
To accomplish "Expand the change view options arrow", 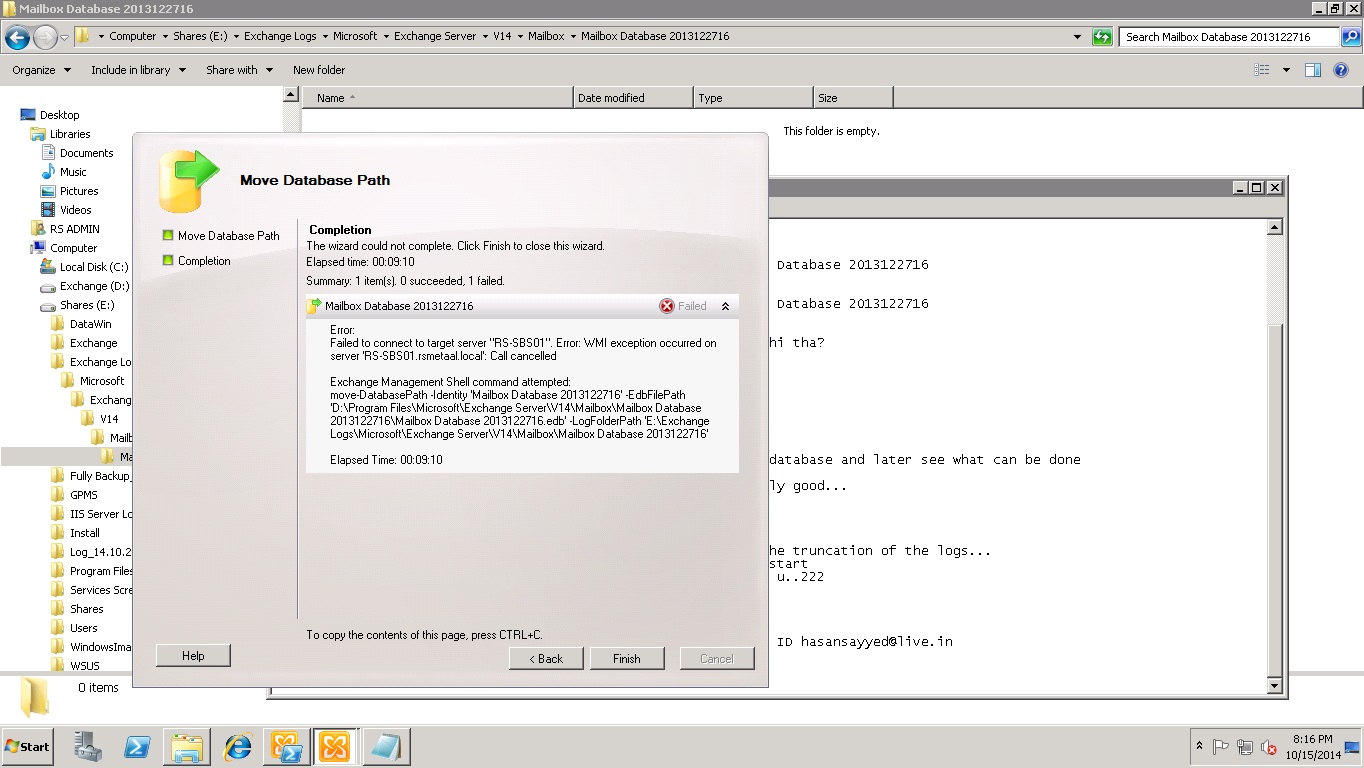I will tap(1286, 70).
